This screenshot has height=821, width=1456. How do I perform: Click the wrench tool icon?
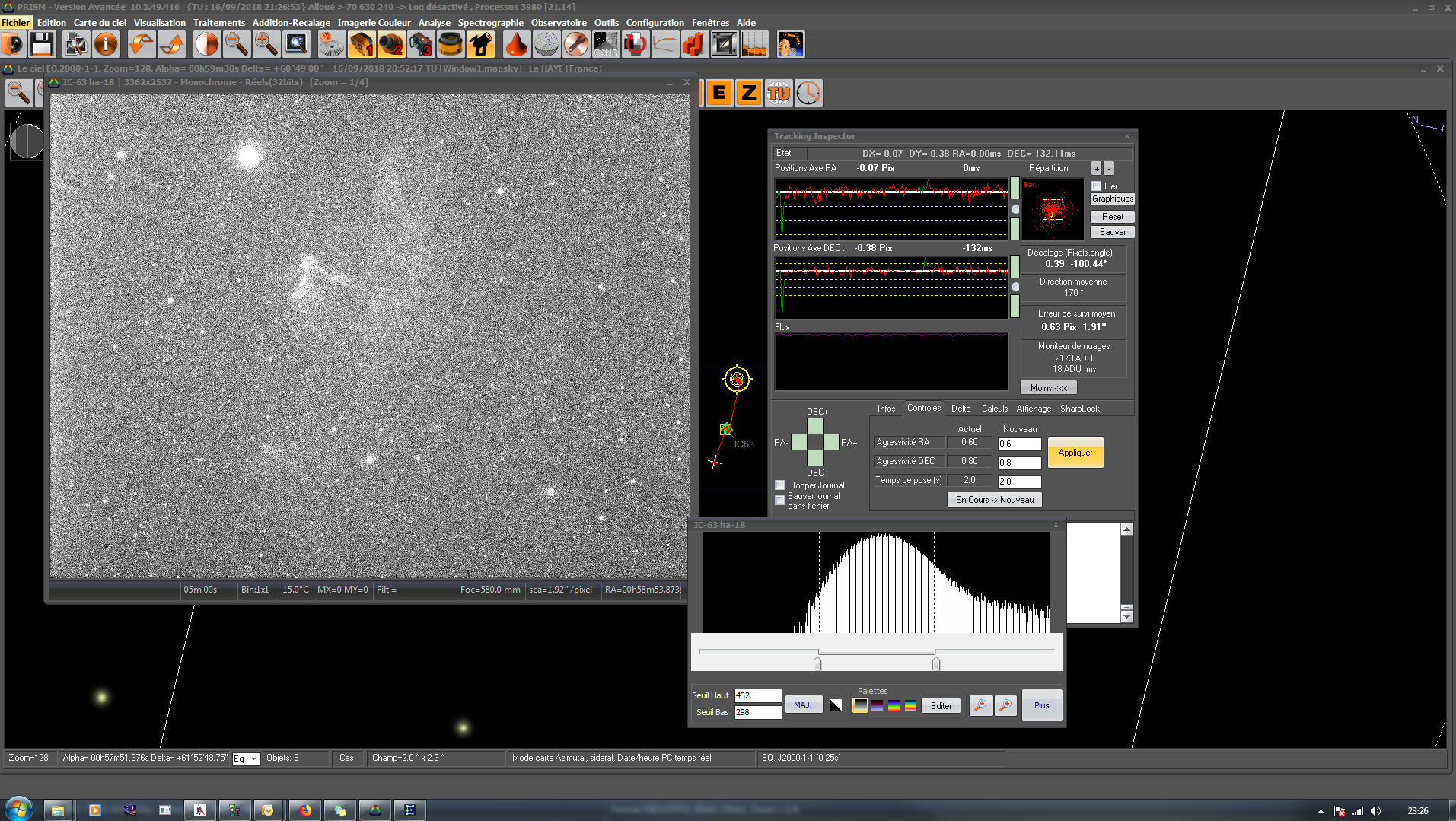[575, 45]
